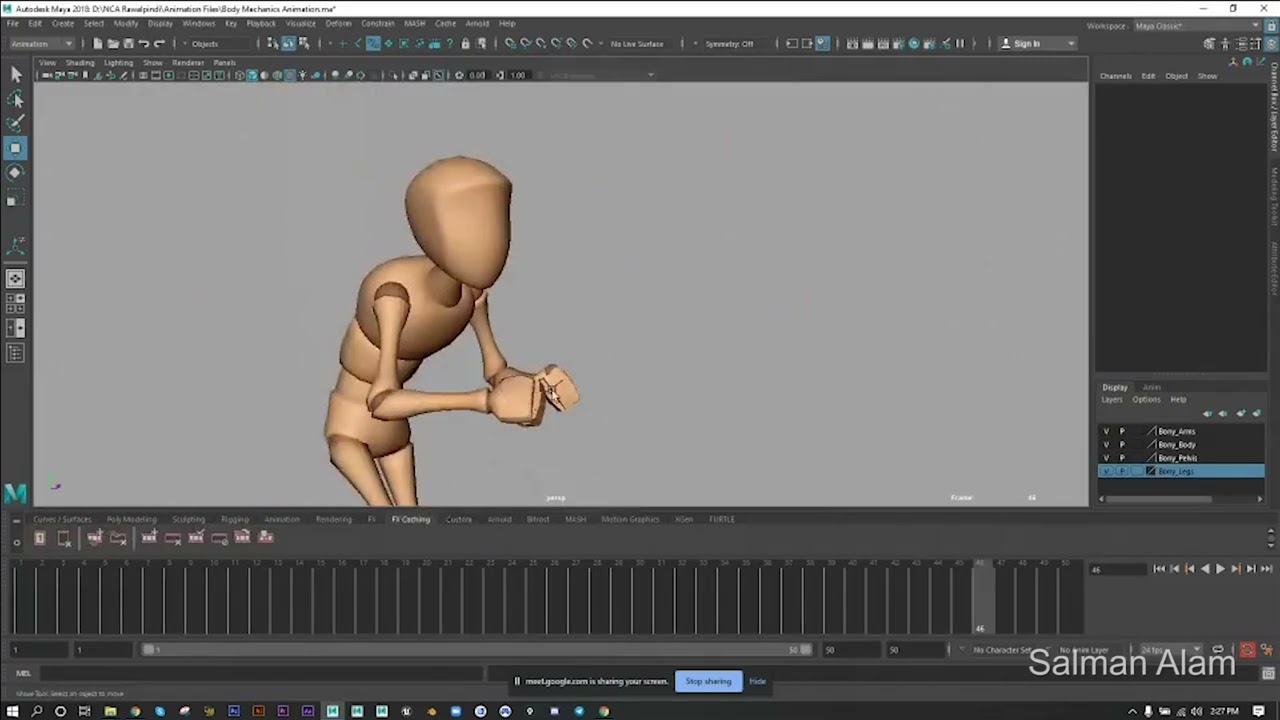The height and width of the screenshot is (720, 1280).
Task: Click first FX Caching shelf icon
Action: click(x=40, y=538)
